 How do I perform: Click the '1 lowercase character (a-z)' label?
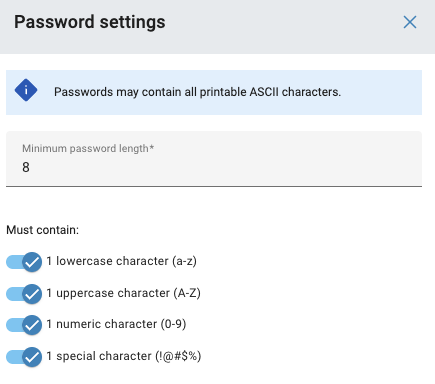[x=121, y=261]
